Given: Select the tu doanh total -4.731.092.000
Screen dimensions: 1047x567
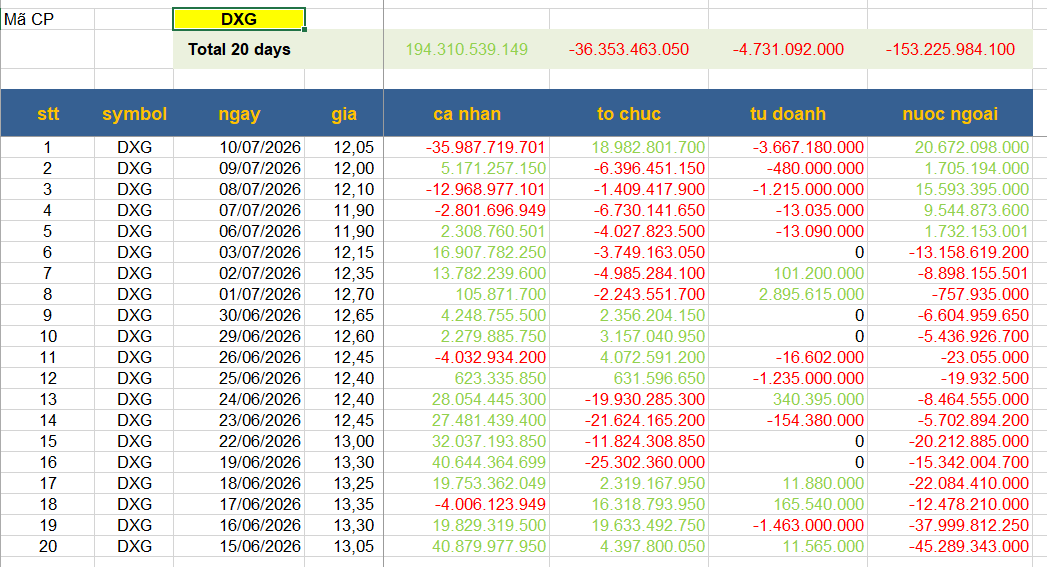Looking at the screenshot, I should (x=788, y=49).
